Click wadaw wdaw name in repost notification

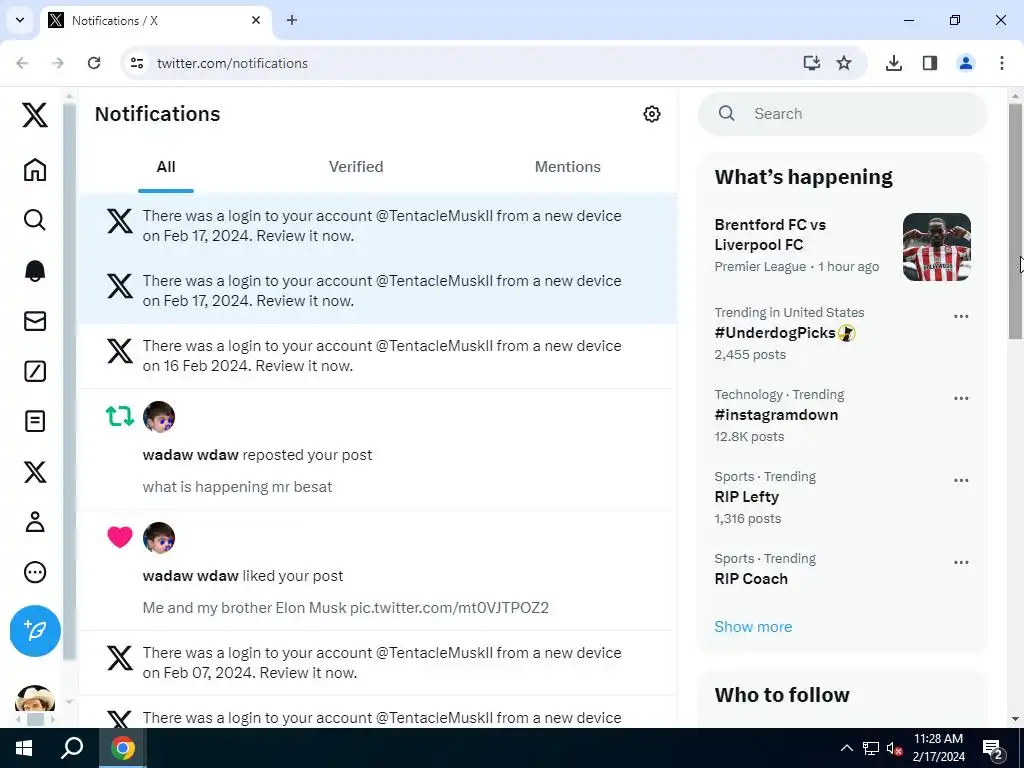[191, 455]
